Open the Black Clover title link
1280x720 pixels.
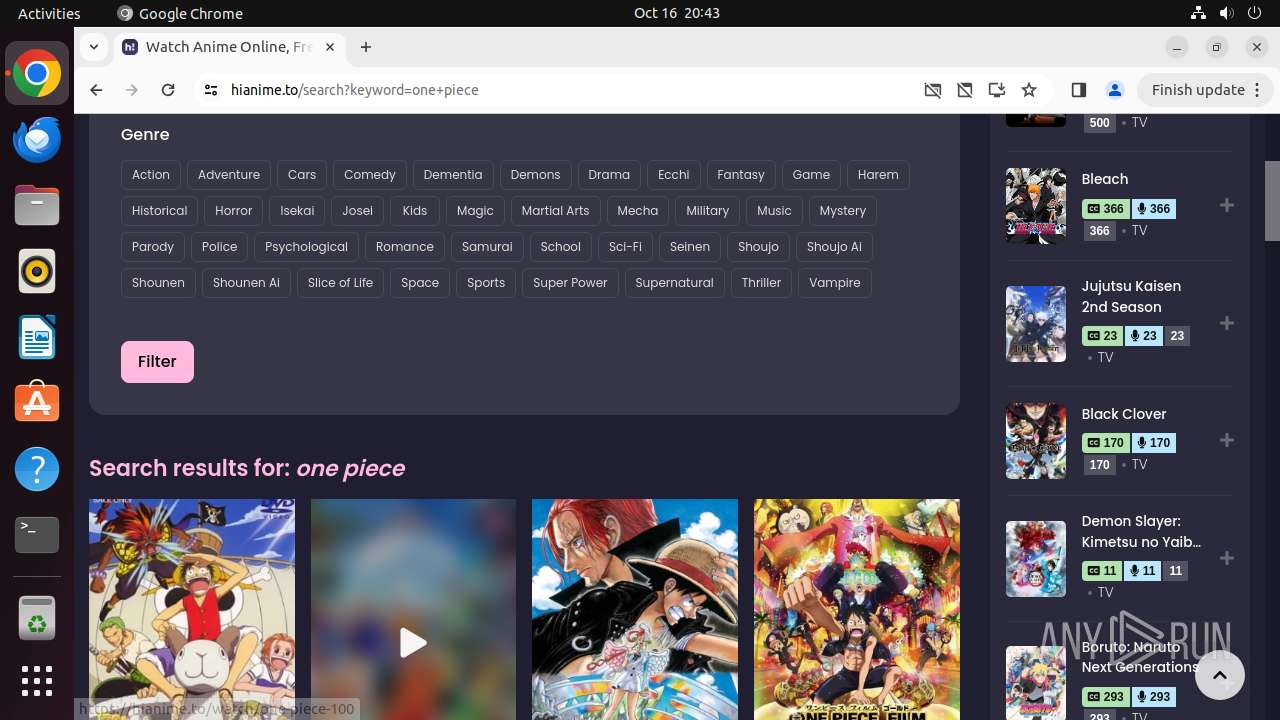[1124, 414]
